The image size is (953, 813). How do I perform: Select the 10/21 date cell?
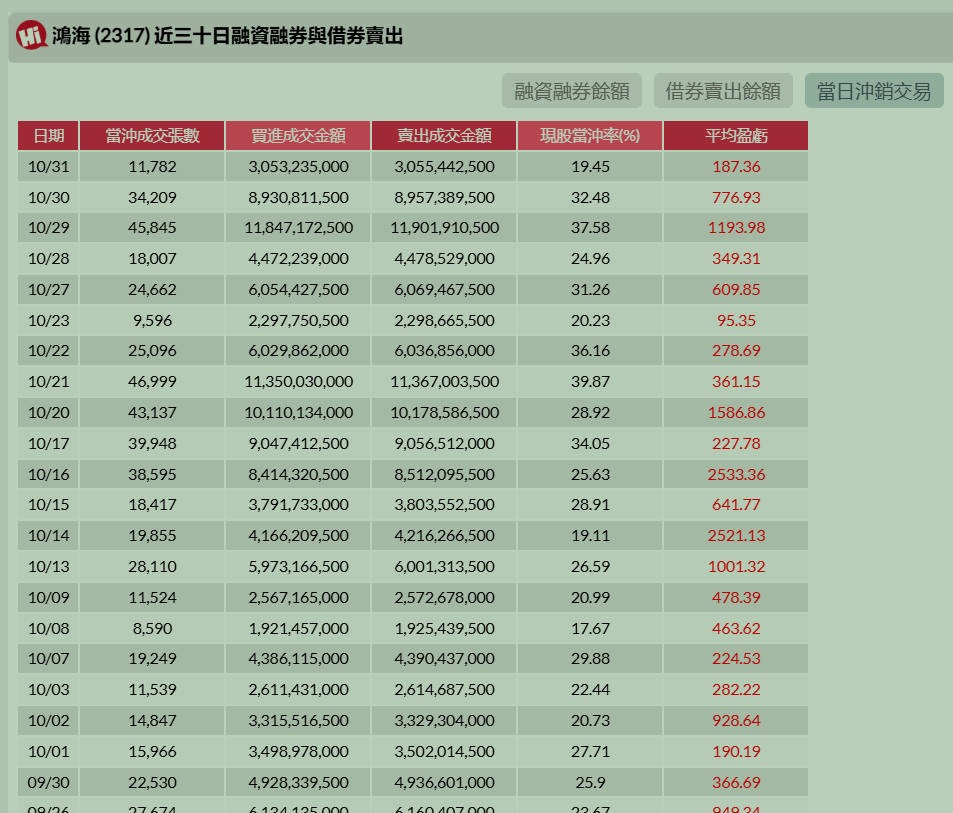[x=49, y=382]
